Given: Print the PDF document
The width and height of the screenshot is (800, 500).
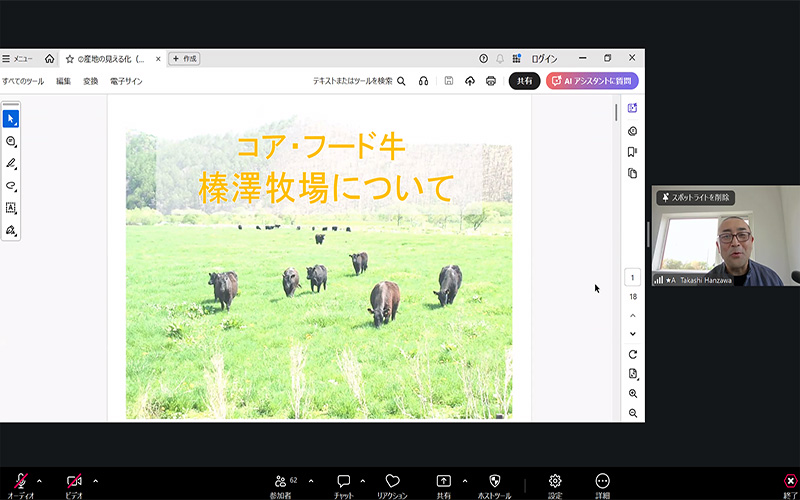Looking at the screenshot, I should click(x=491, y=81).
